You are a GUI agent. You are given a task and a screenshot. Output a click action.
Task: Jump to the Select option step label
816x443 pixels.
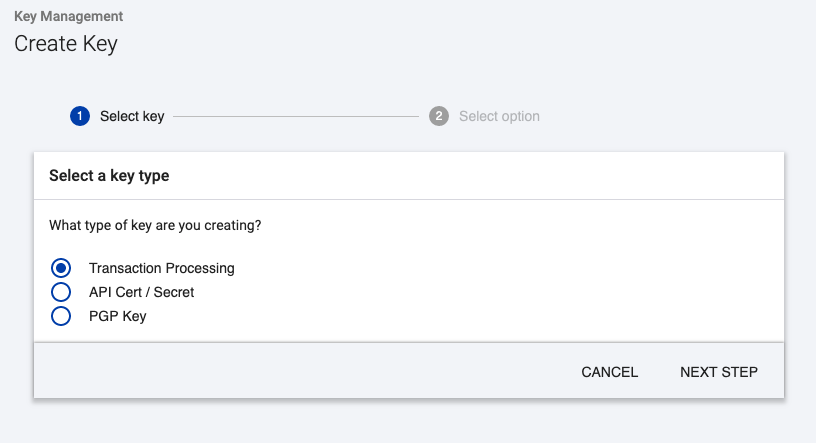[x=499, y=116]
